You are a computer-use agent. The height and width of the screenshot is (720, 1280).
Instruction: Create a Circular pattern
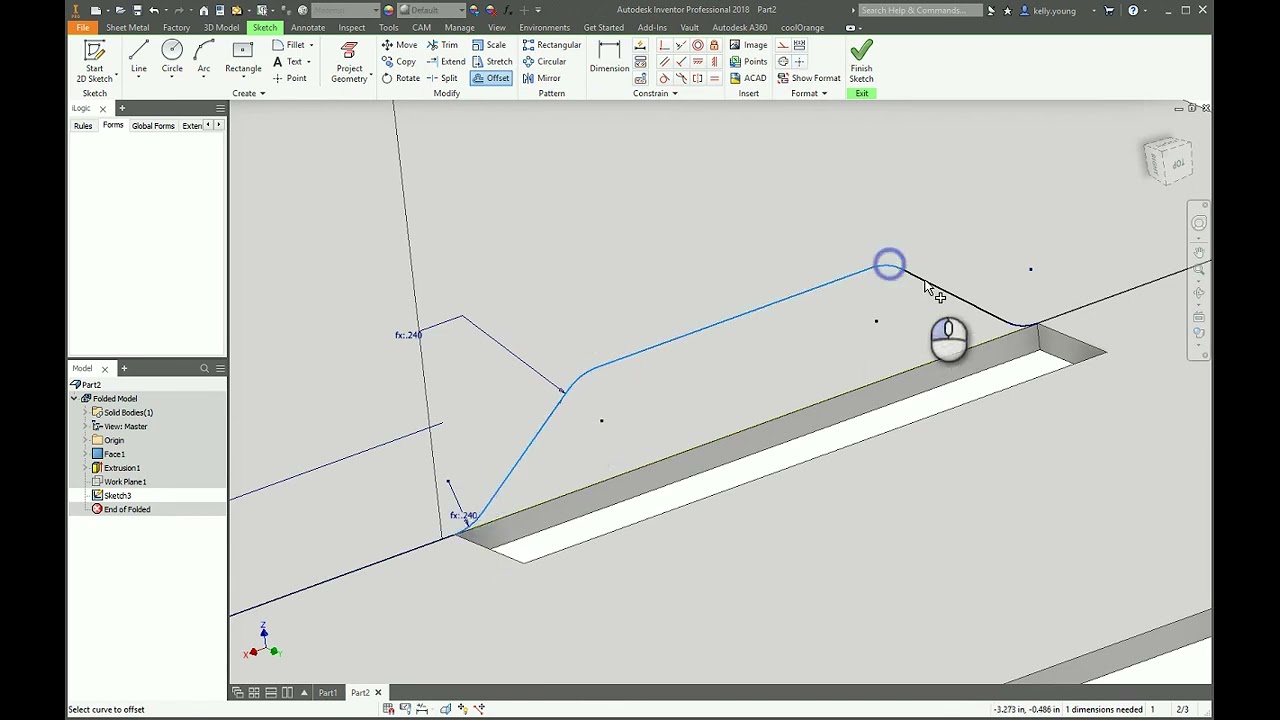[544, 61]
